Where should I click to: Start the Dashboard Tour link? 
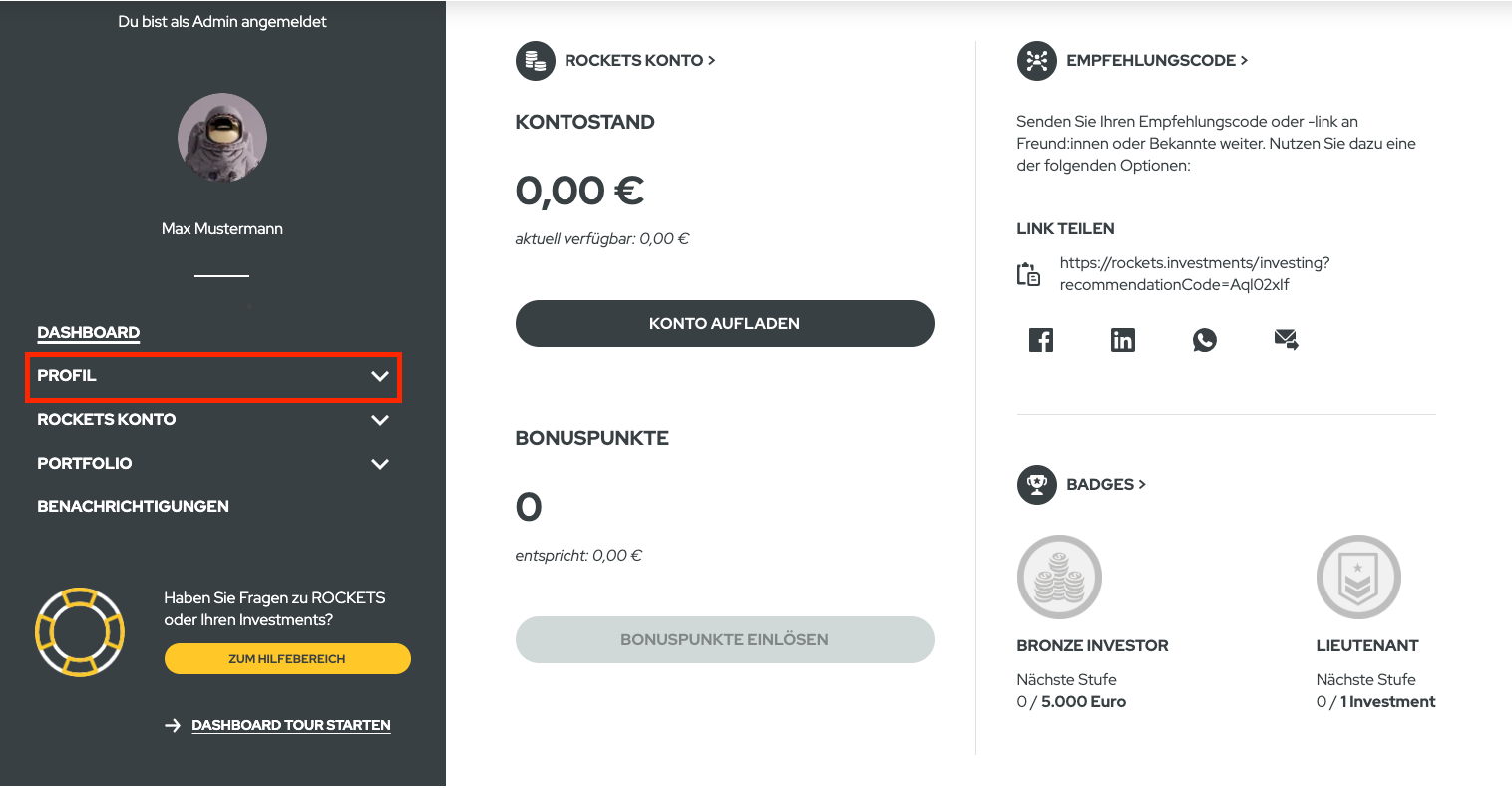click(x=290, y=726)
